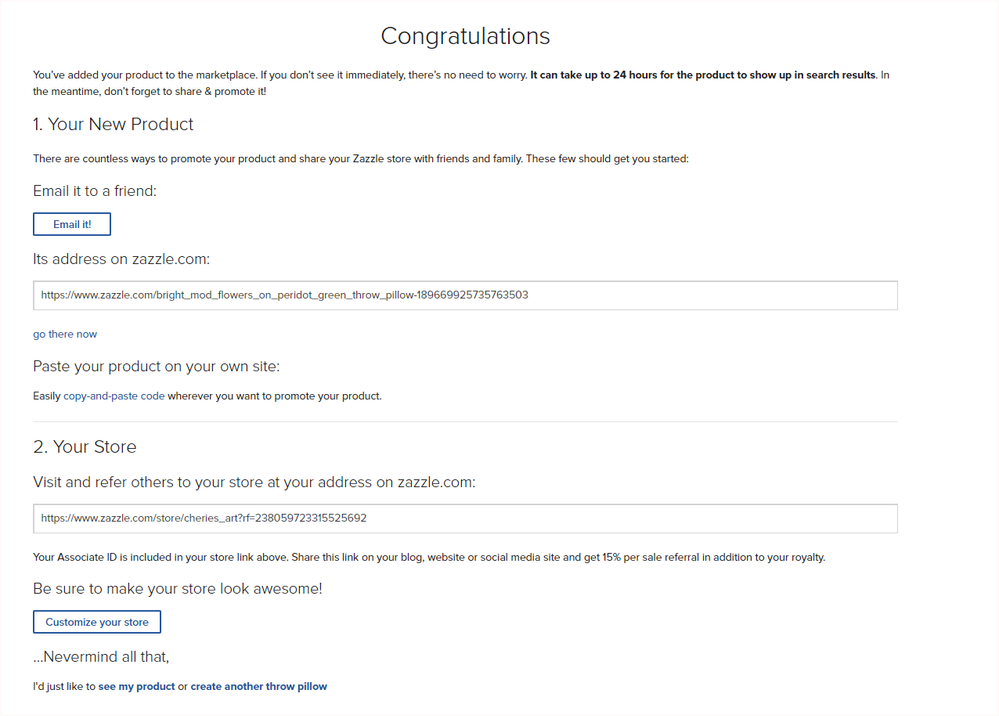Open the "see my product" link
Image resolution: width=999 pixels, height=716 pixels.
pos(136,686)
